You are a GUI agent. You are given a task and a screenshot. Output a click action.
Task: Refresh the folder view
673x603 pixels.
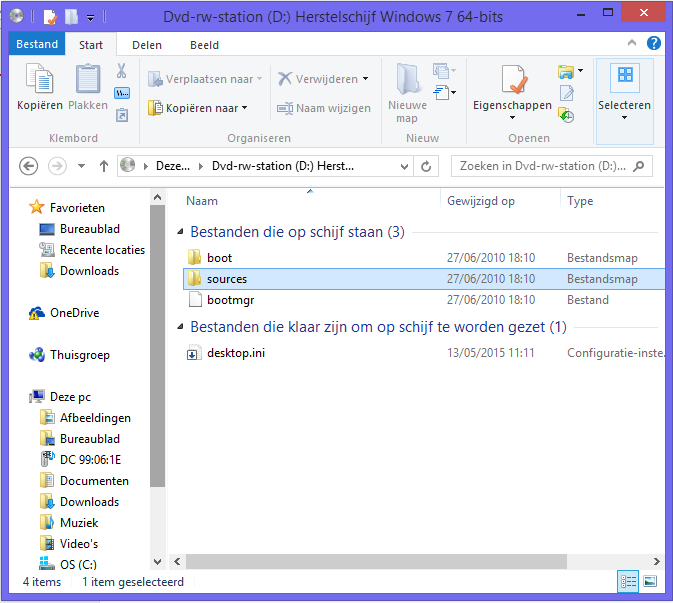tap(426, 166)
